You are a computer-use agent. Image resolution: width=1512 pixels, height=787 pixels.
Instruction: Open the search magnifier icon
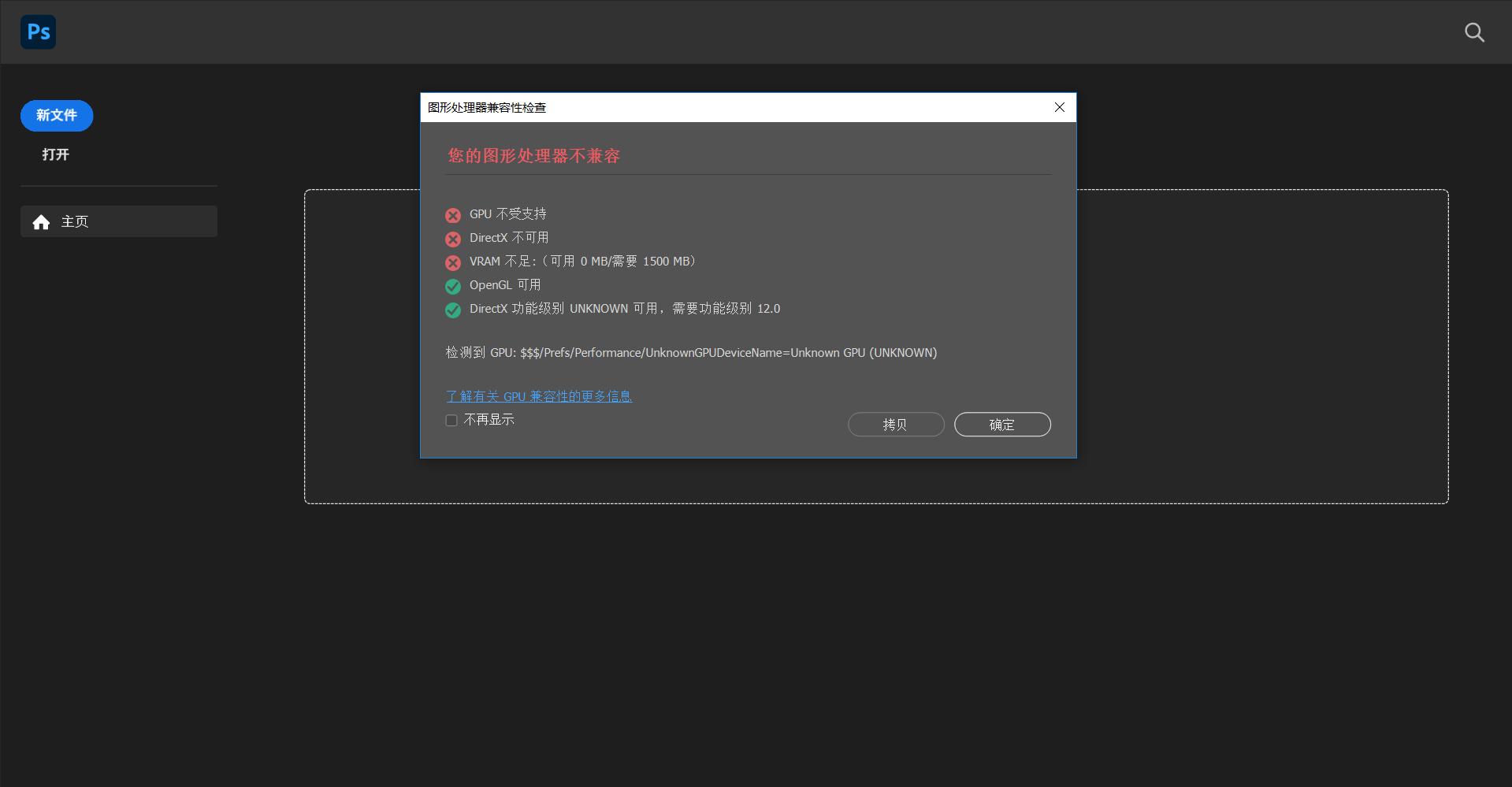[1474, 32]
